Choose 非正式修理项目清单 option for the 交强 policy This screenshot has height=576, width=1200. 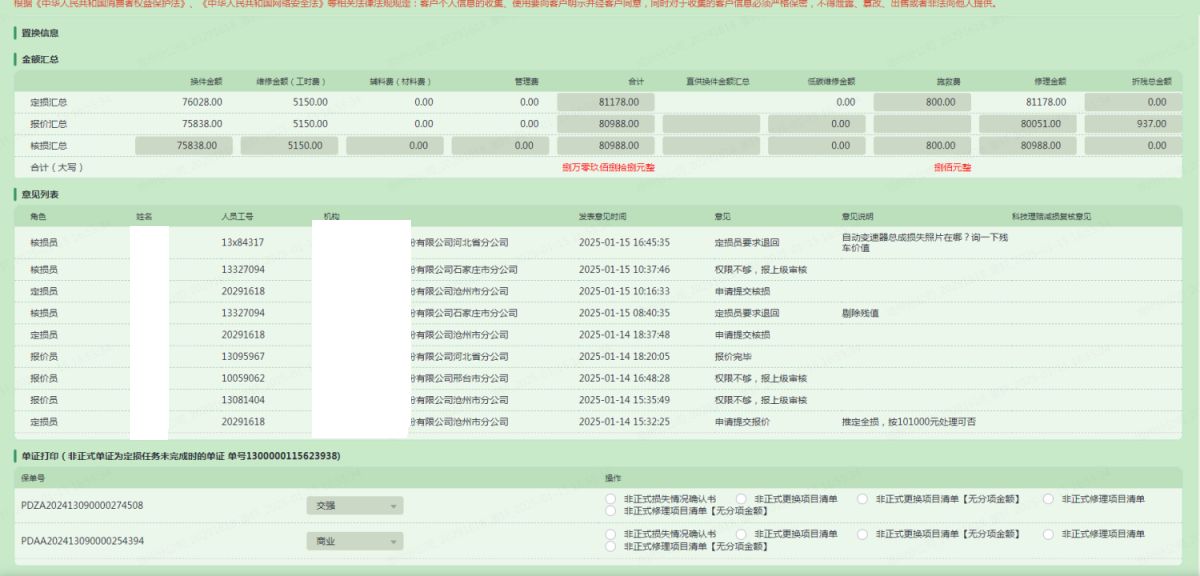[1048, 499]
